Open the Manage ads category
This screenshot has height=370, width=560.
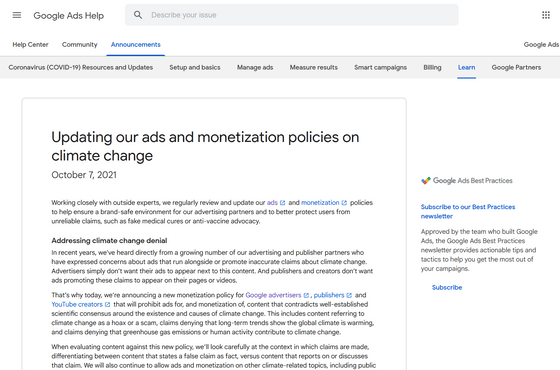[255, 68]
